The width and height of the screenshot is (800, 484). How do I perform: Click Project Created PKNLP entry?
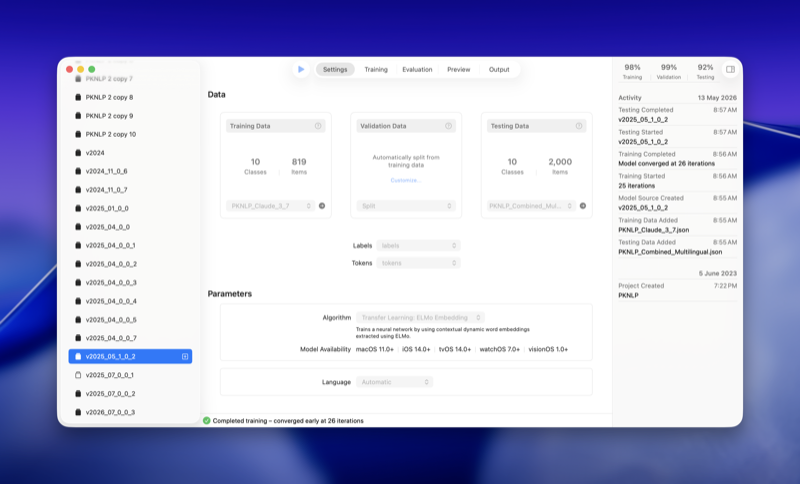pyautogui.click(x=678, y=290)
